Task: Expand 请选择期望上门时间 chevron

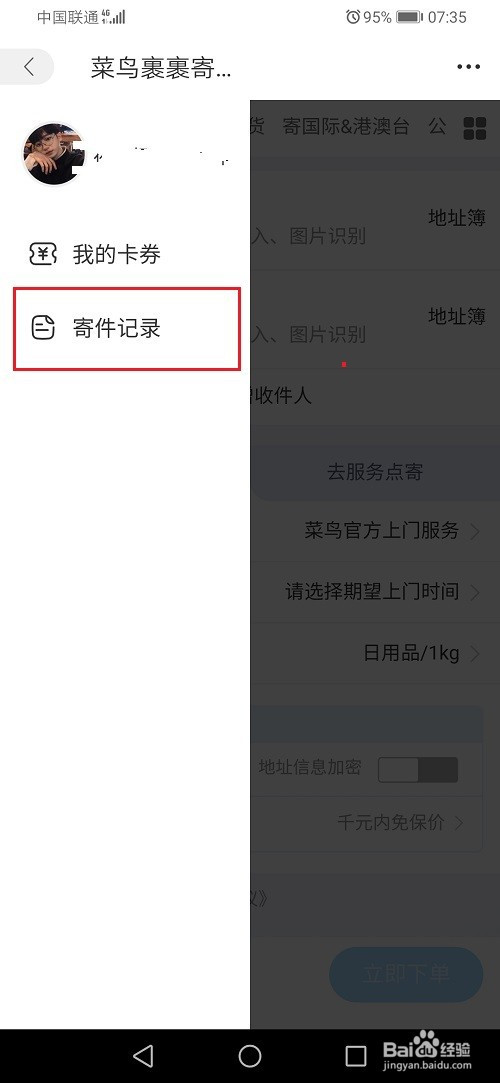Action: (x=475, y=593)
